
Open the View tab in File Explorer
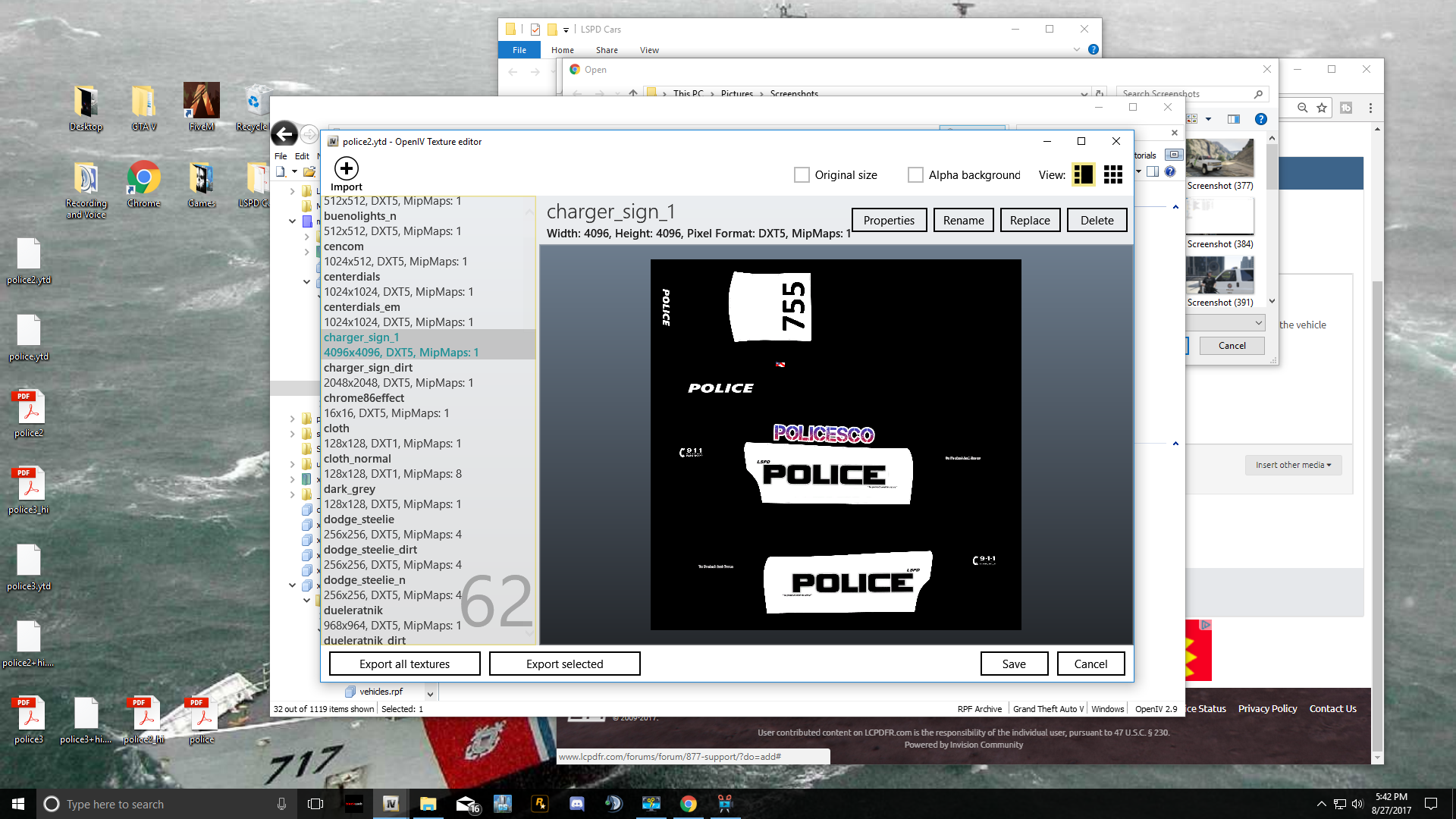coord(649,50)
